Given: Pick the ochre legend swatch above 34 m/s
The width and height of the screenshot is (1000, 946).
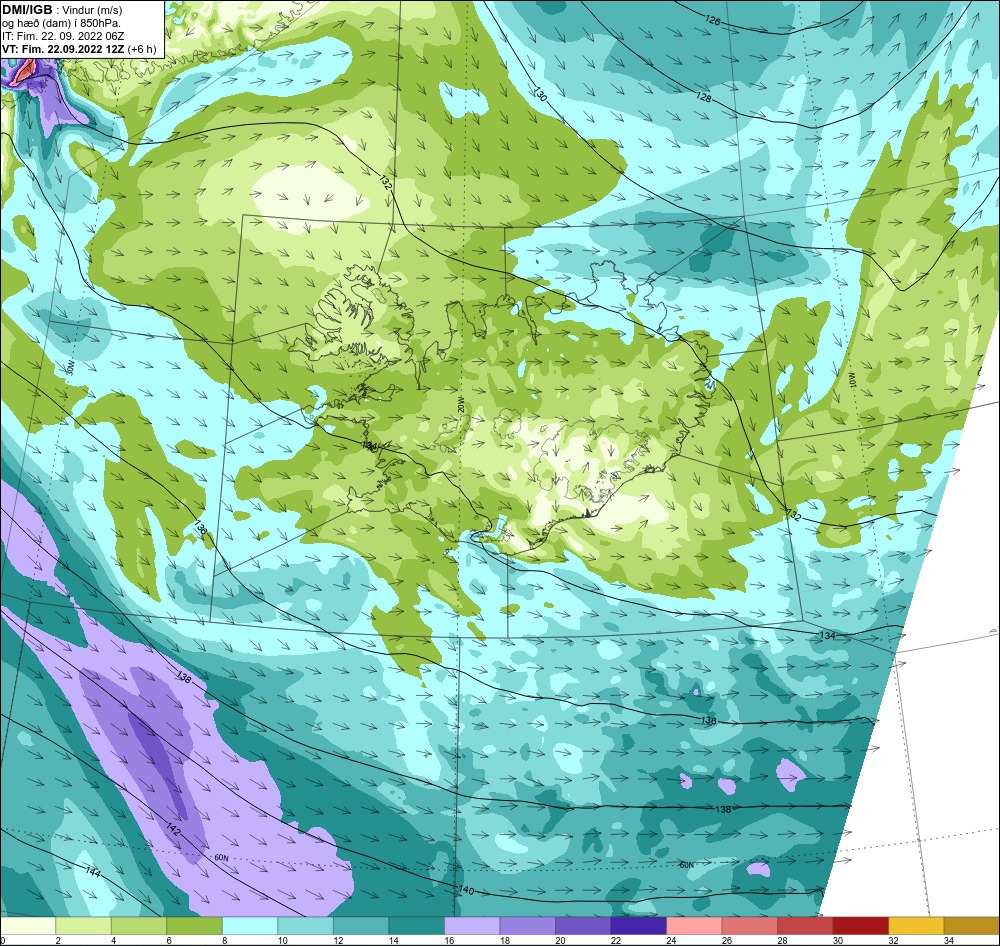Looking at the screenshot, I should coord(971,925).
